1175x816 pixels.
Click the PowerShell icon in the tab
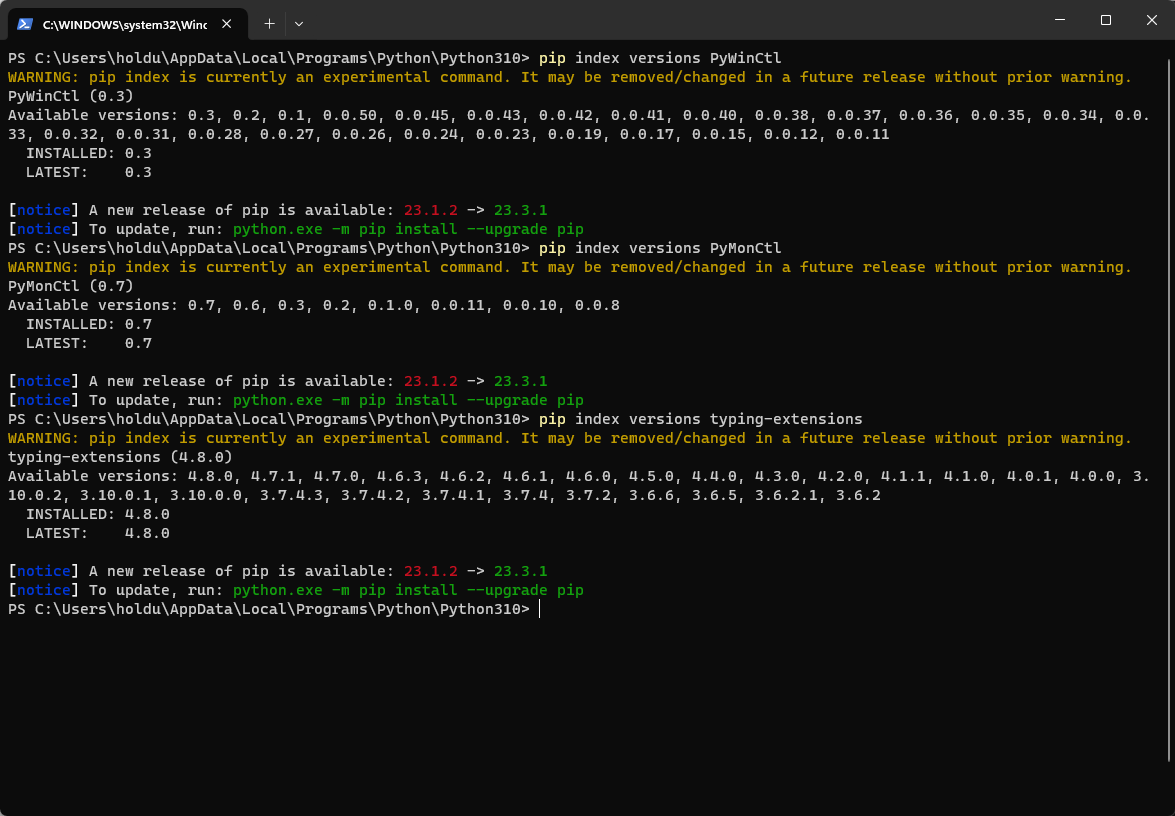click(x=25, y=24)
